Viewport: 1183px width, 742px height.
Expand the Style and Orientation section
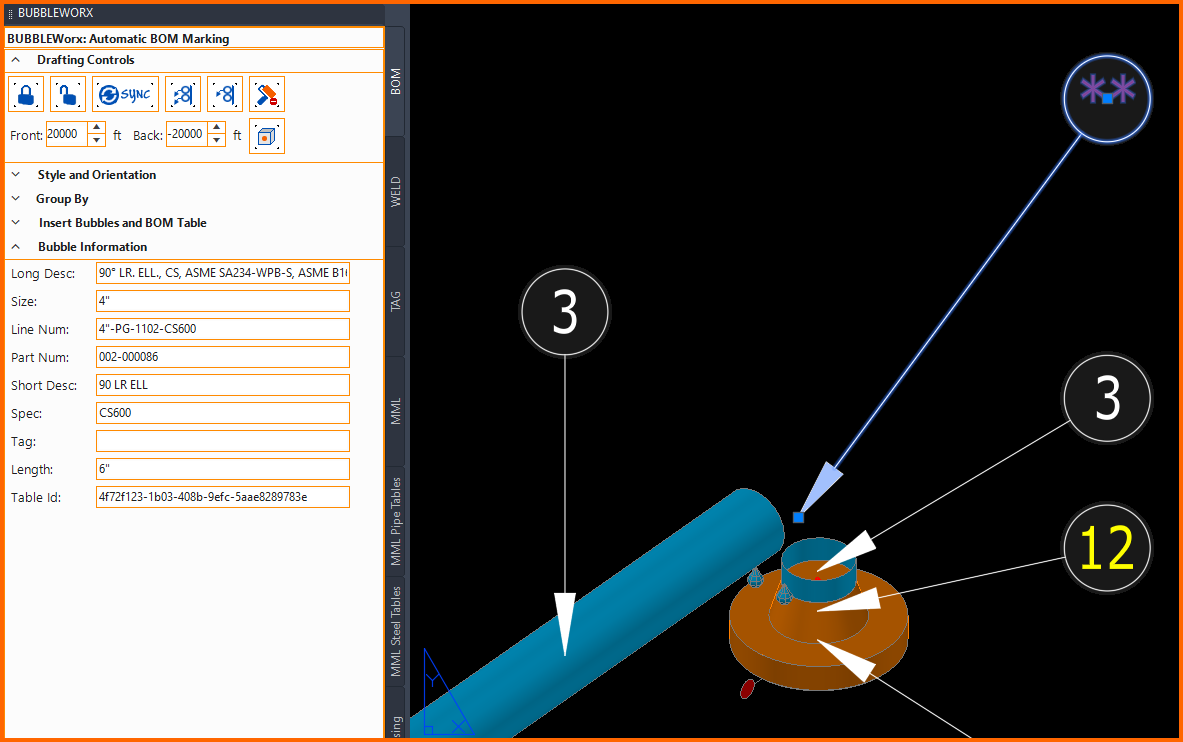(16, 174)
